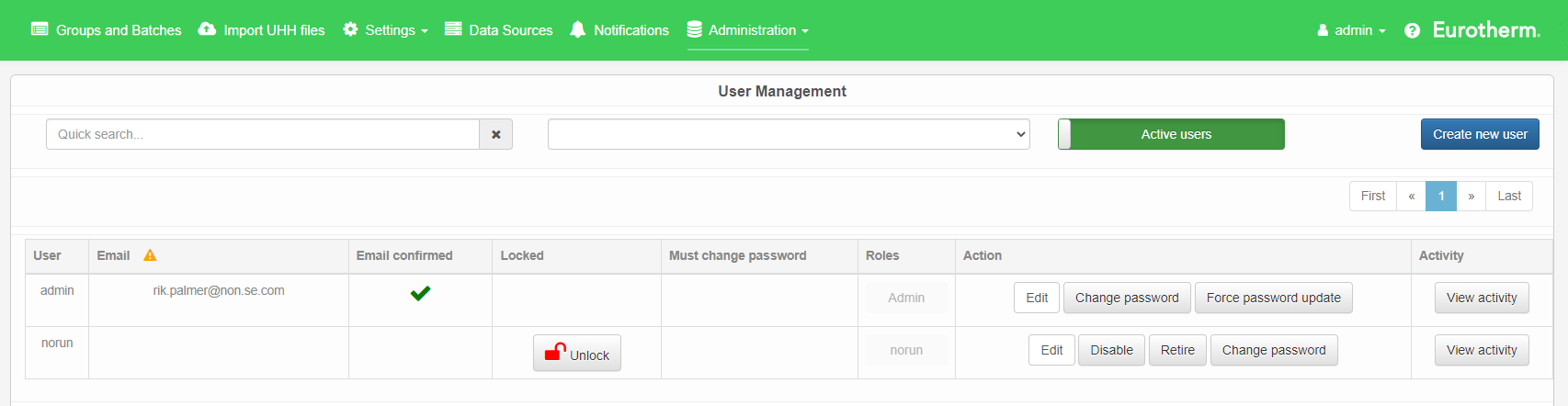Unlock the norun user account
The width and height of the screenshot is (1568, 406).
(x=577, y=354)
